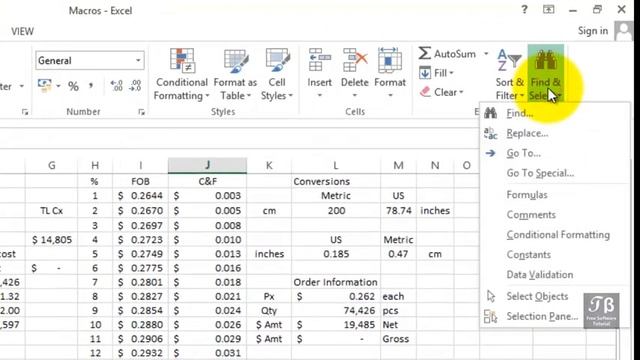The image size is (640, 360).
Task: Click cell showing '$ 14,805'
Action: 51,240
